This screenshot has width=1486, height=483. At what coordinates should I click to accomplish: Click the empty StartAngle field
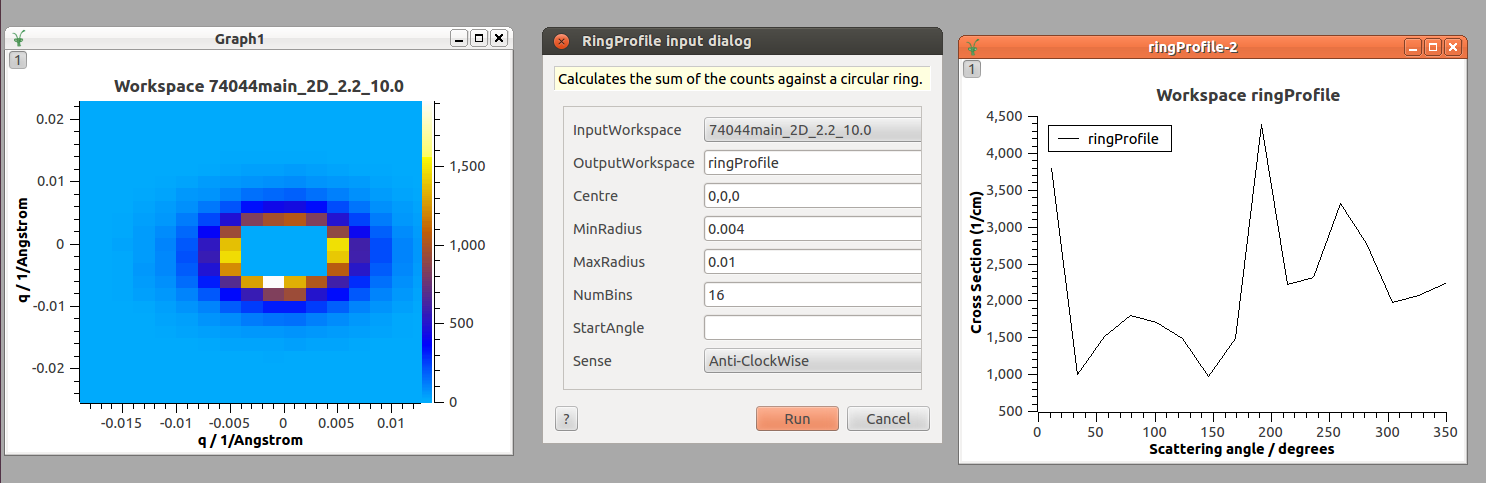coord(812,328)
